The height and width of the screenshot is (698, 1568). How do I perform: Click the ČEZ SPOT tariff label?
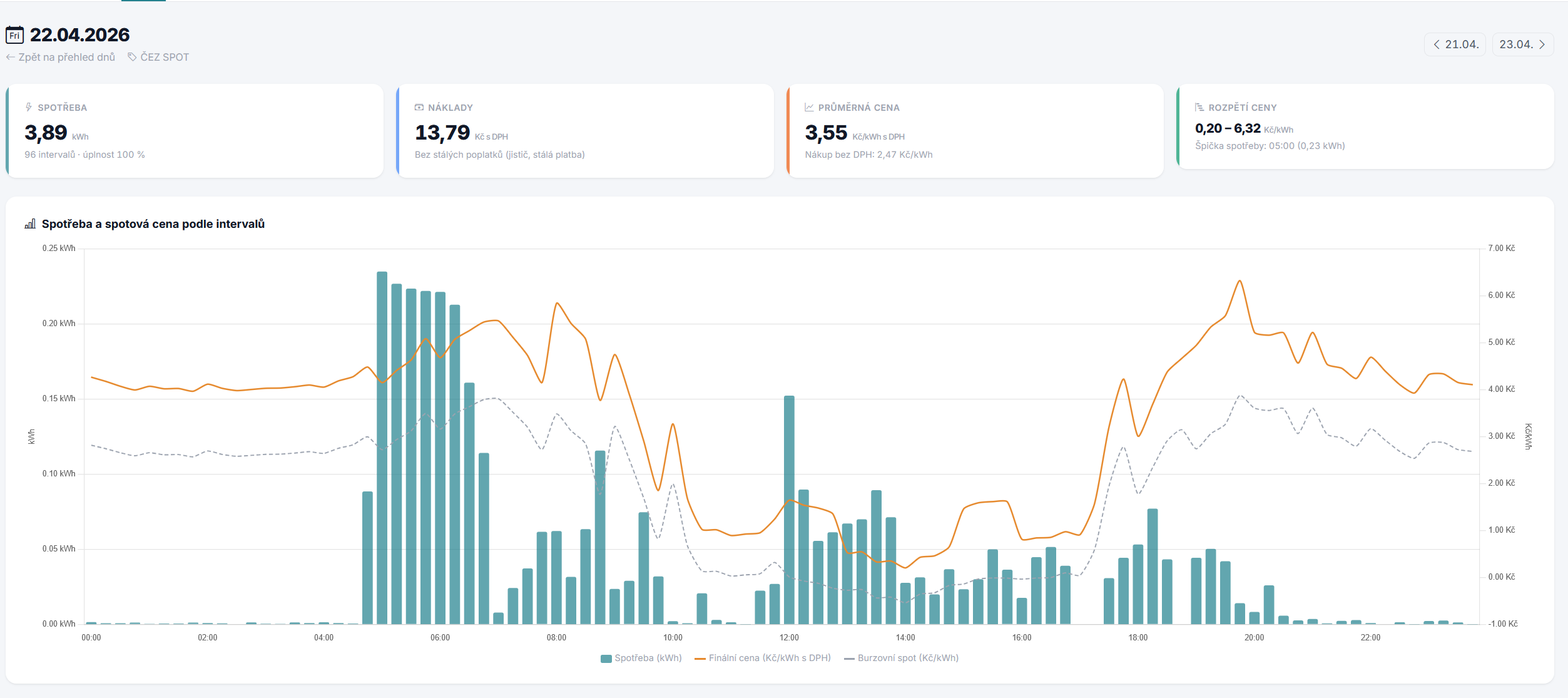click(165, 57)
